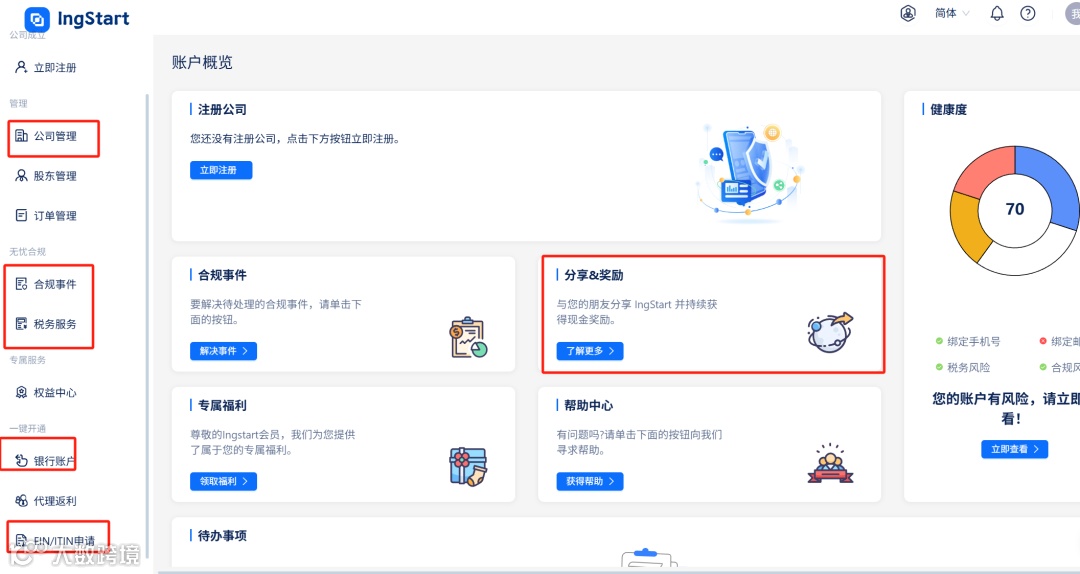This screenshot has width=1080, height=574.
Task: Click the 专属服务 sidebar group label
Action: tap(28, 360)
